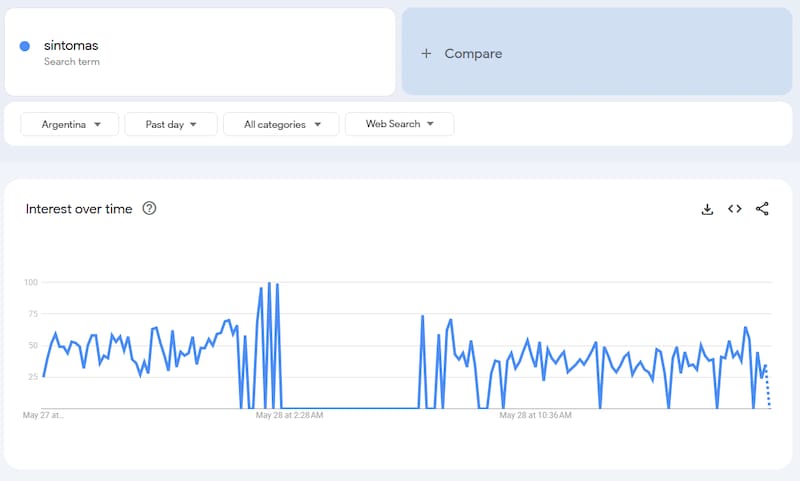The image size is (800, 481).
Task: Click the Search term subtitle text
Action: coord(71,62)
